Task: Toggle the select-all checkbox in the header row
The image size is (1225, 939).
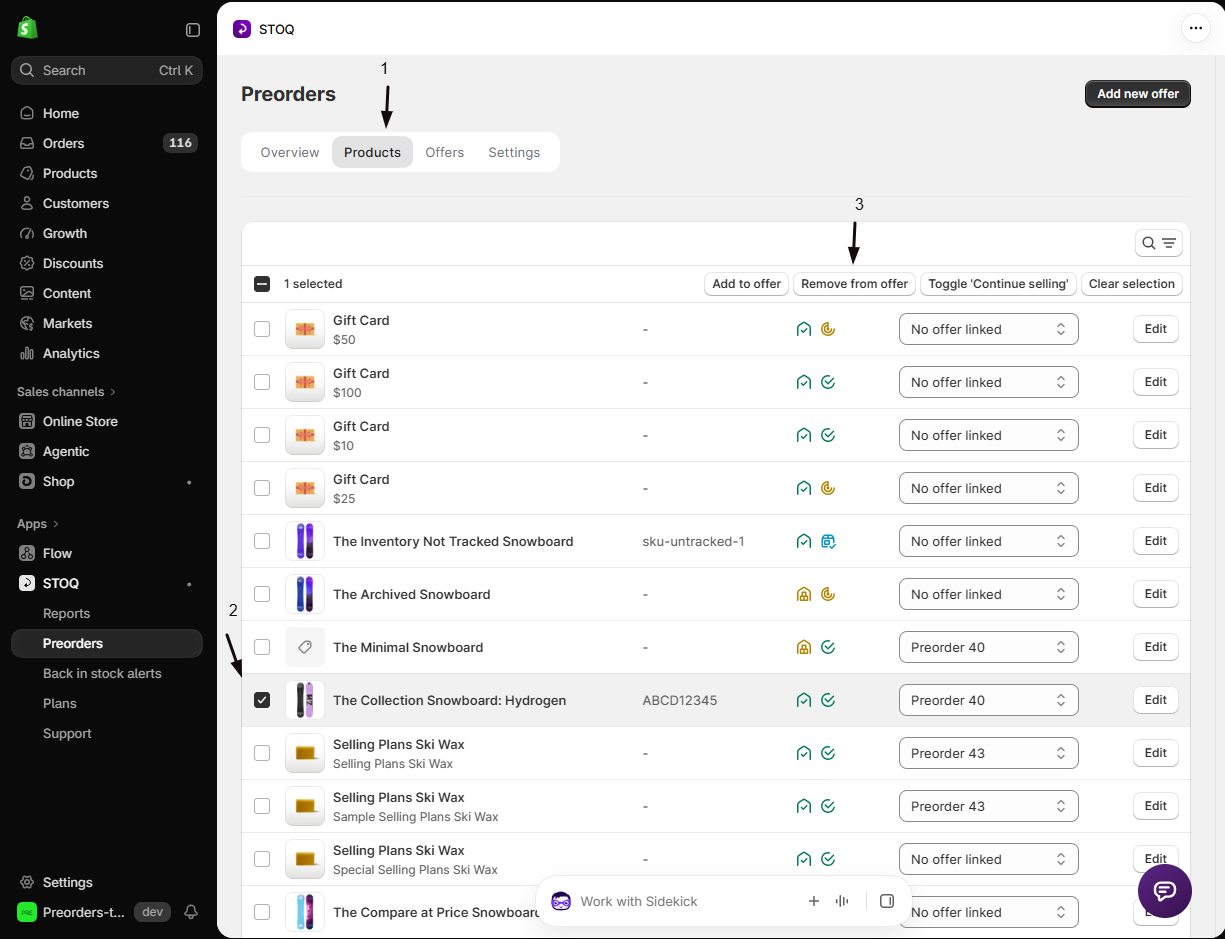Action: (x=262, y=284)
